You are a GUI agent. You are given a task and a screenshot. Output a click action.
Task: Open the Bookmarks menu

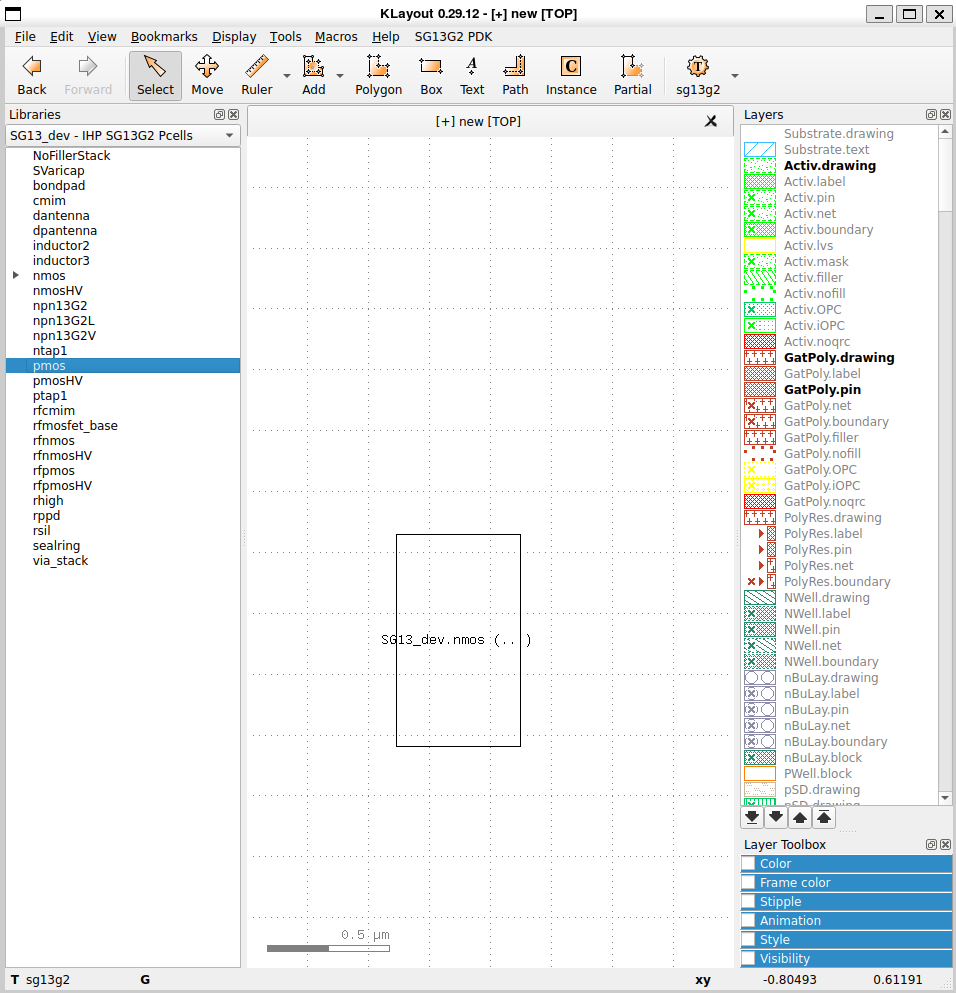pos(164,36)
